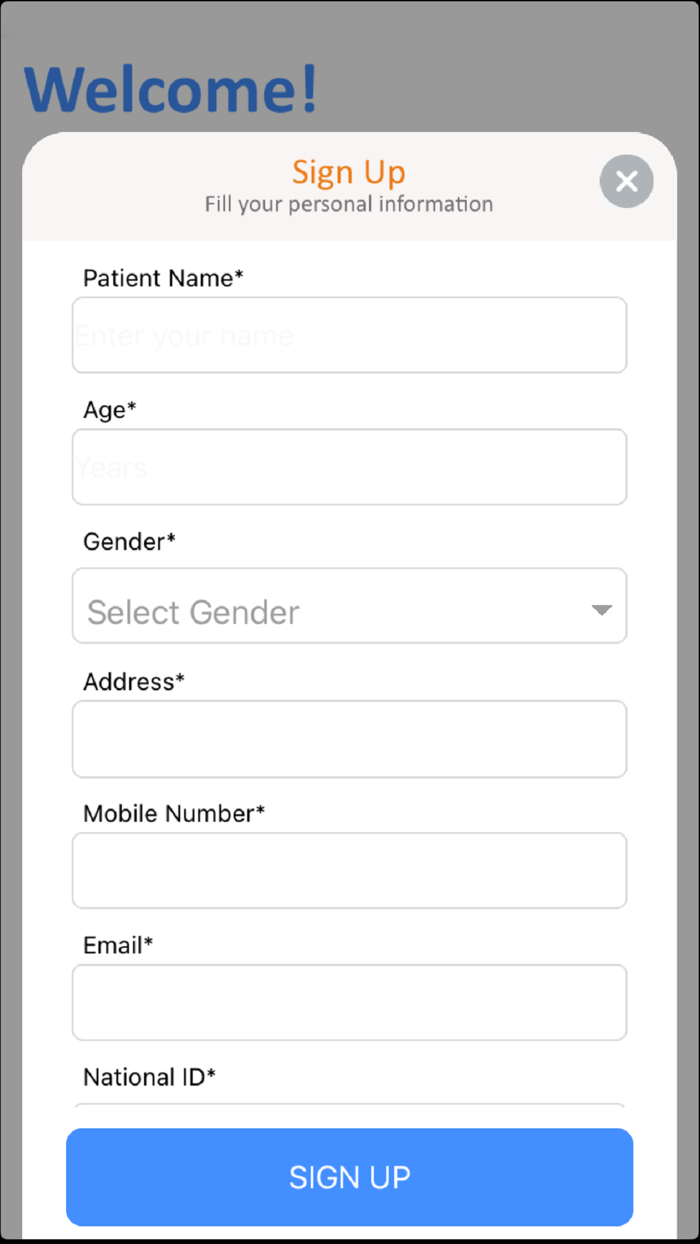
Task: Select the Mobile Number entry field
Action: pyautogui.click(x=349, y=870)
